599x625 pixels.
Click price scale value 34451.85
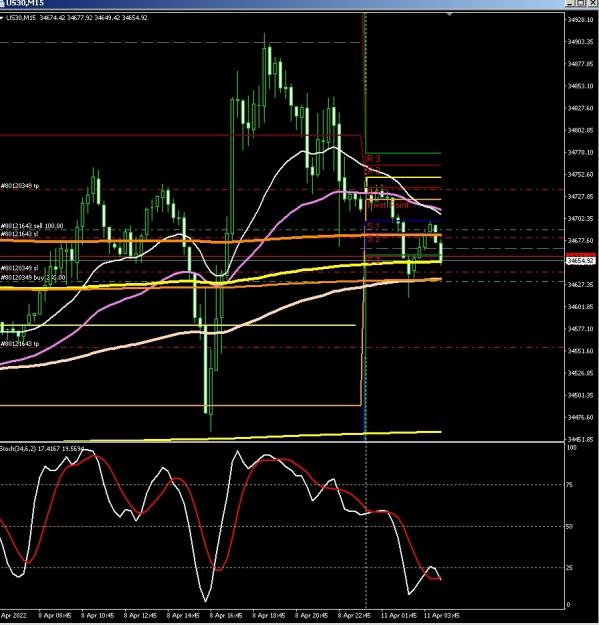point(580,439)
